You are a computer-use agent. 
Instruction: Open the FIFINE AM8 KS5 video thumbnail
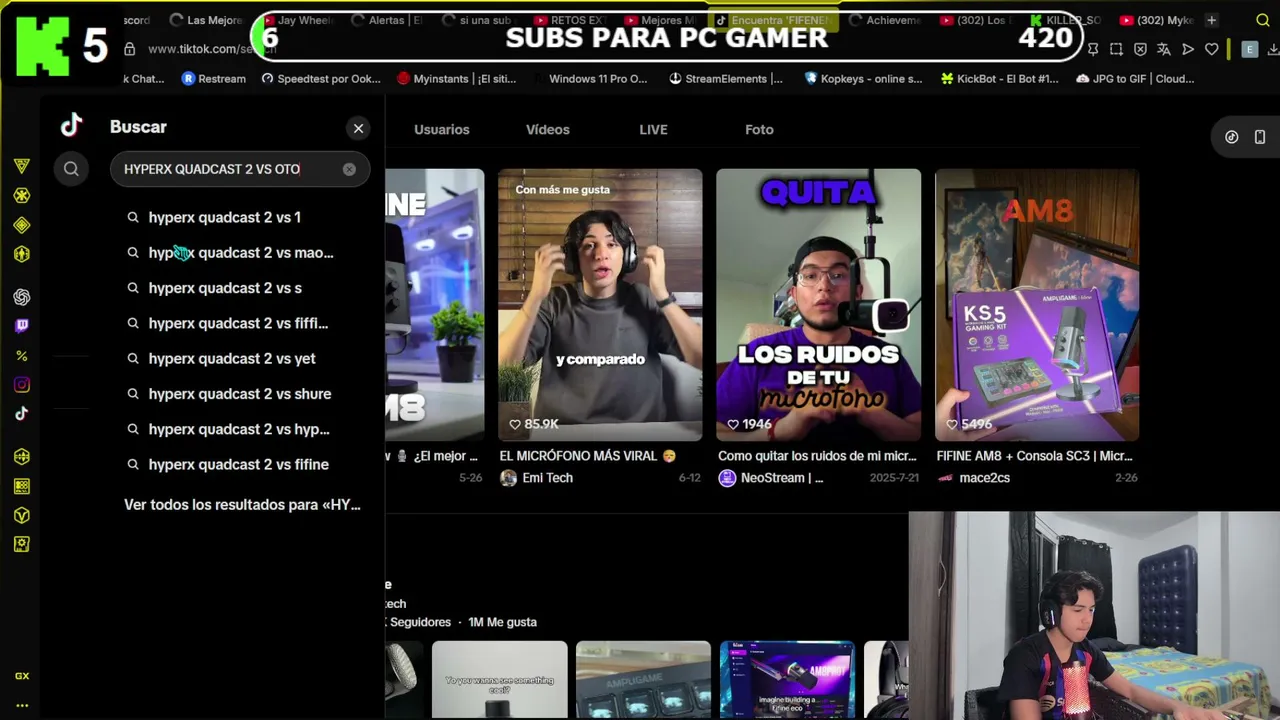click(x=1037, y=305)
